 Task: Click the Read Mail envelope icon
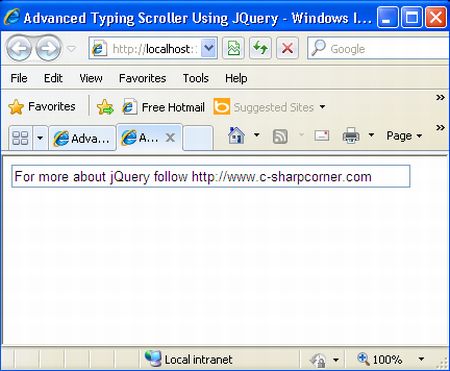click(x=322, y=135)
